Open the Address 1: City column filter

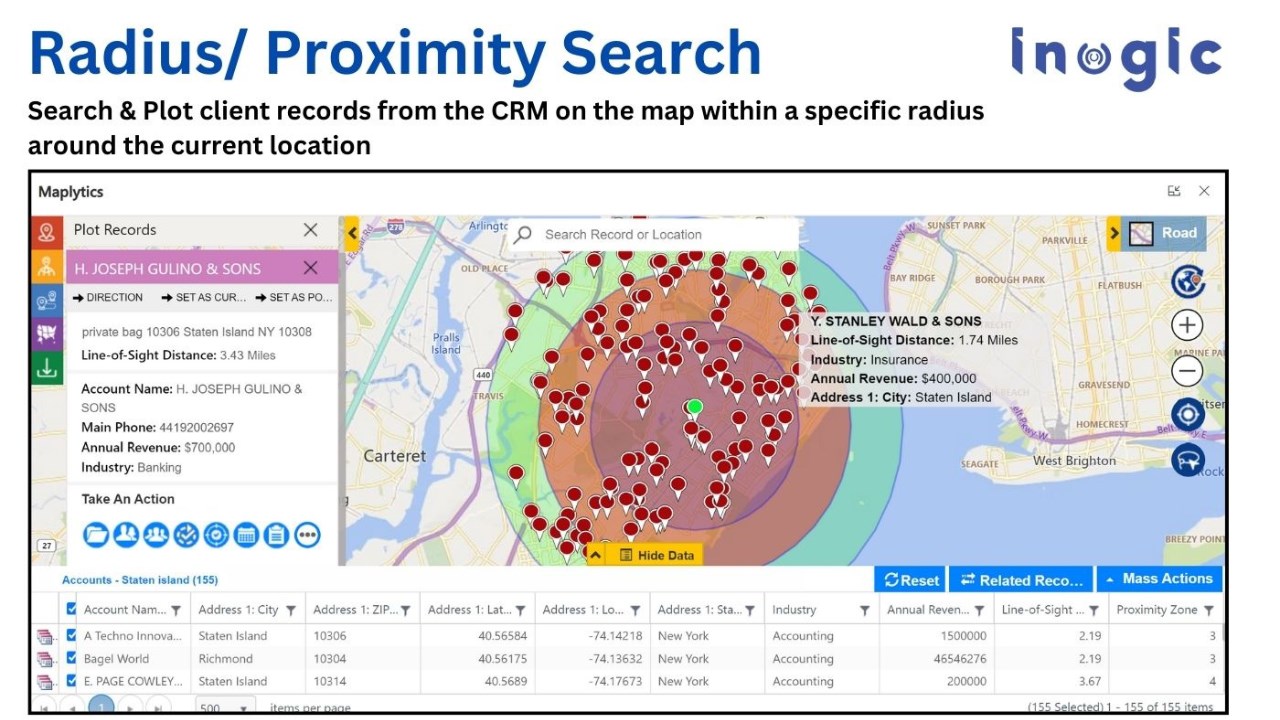tap(291, 610)
